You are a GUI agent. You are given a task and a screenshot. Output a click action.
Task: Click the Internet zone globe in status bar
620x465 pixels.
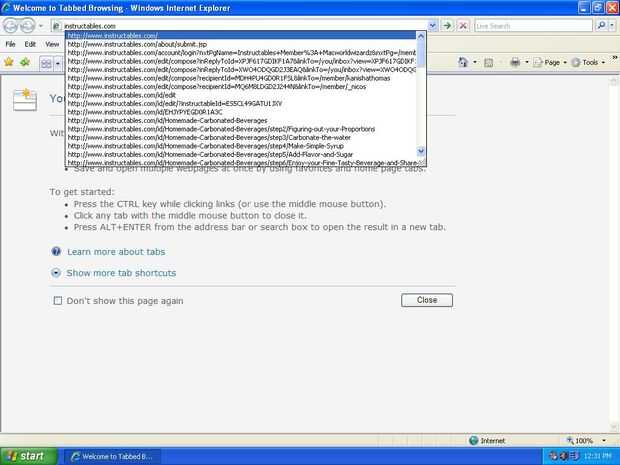coord(474,440)
